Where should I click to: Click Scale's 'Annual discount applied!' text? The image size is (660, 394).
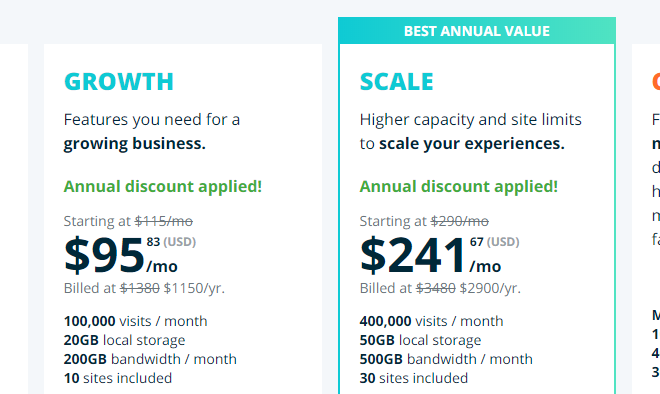pos(459,186)
